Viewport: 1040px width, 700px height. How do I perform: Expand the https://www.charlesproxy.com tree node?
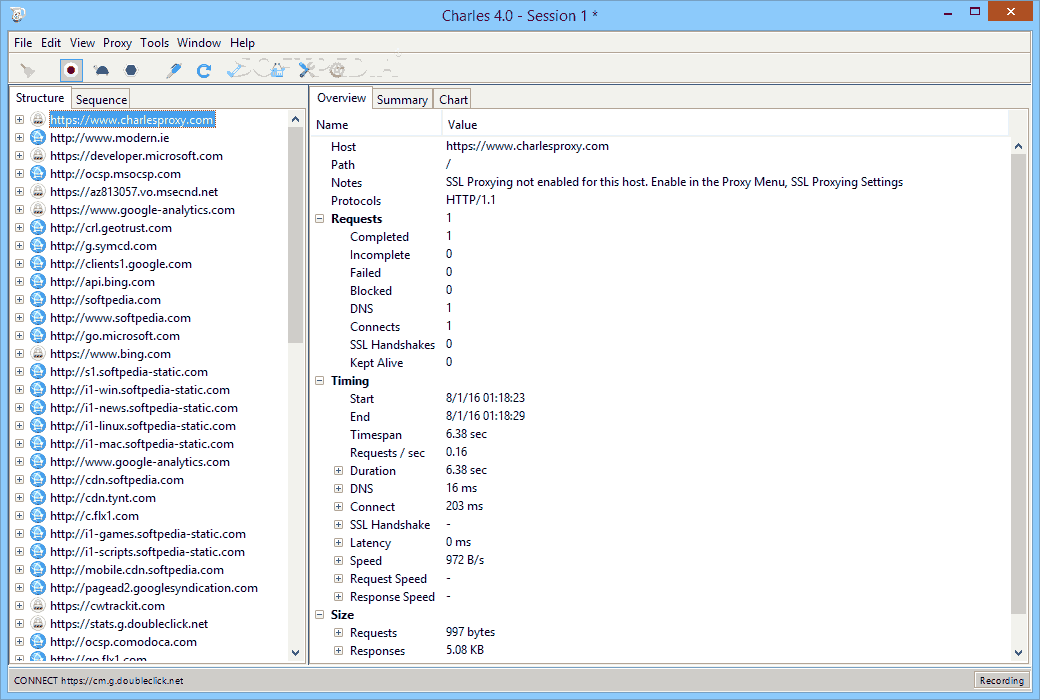19,119
